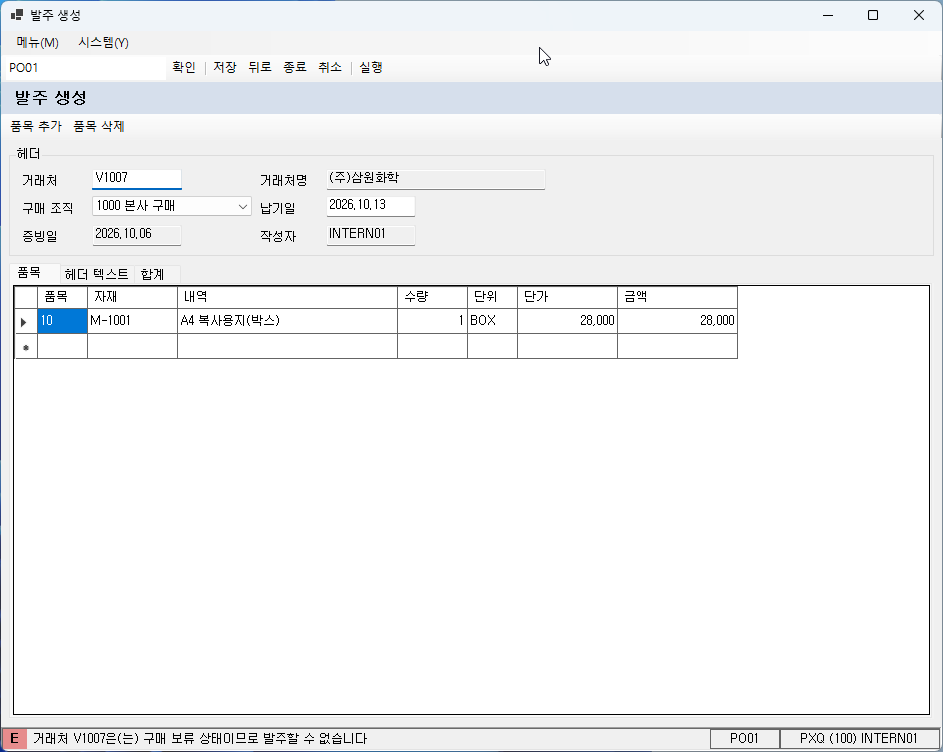
Task: Click the PO01 status bar panel
Action: point(744,739)
